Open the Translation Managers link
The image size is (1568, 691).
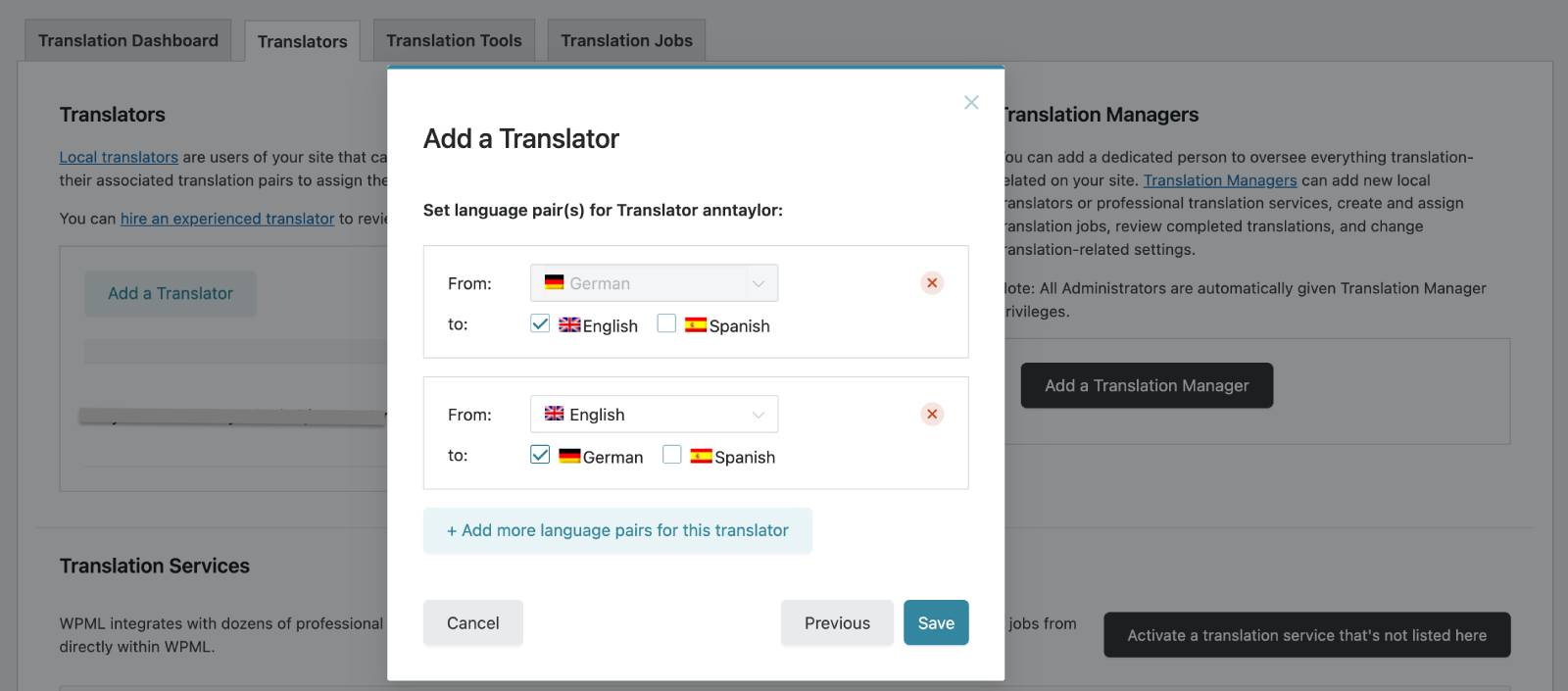pos(1220,180)
